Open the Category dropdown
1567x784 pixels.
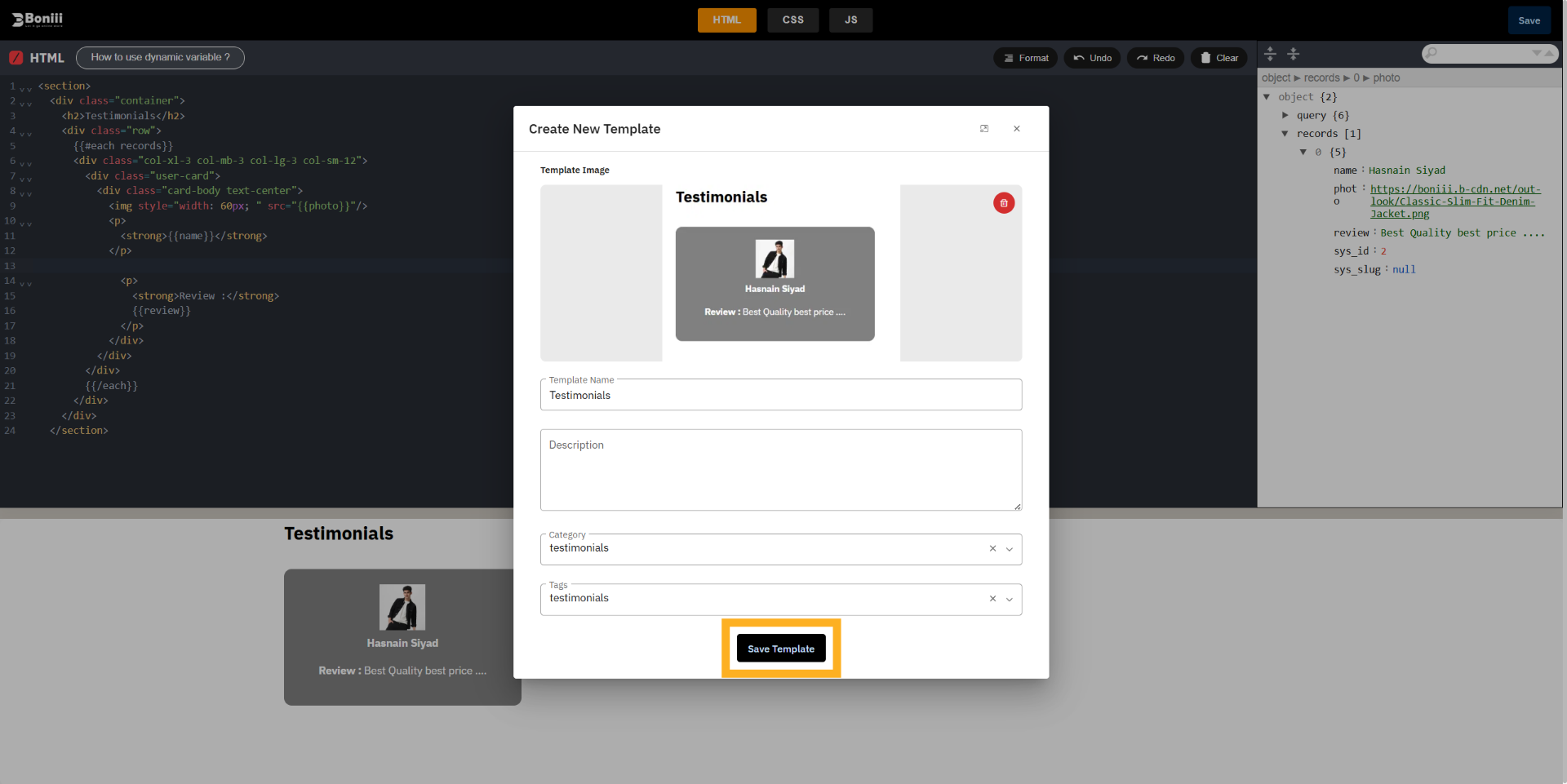pos(1010,549)
